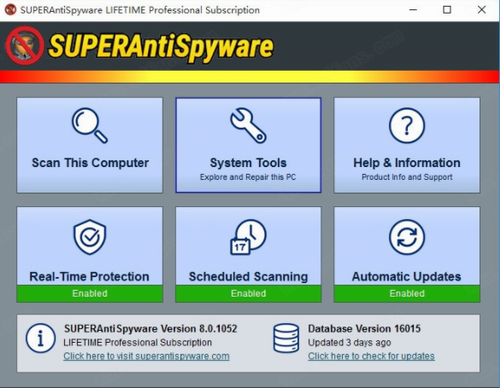Click the shield checkmark Real-Time Protection icon
The image size is (500, 388).
point(90,237)
